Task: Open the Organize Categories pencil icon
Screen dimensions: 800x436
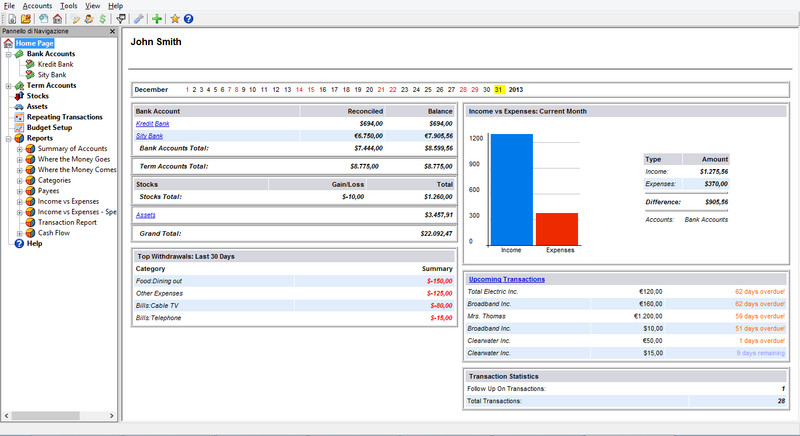Action: (x=76, y=19)
